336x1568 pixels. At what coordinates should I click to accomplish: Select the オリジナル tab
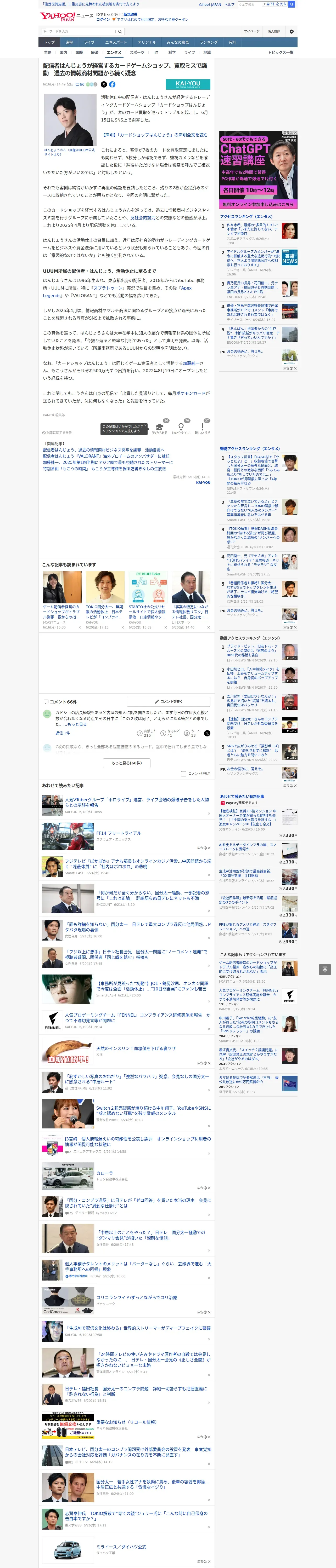(147, 43)
